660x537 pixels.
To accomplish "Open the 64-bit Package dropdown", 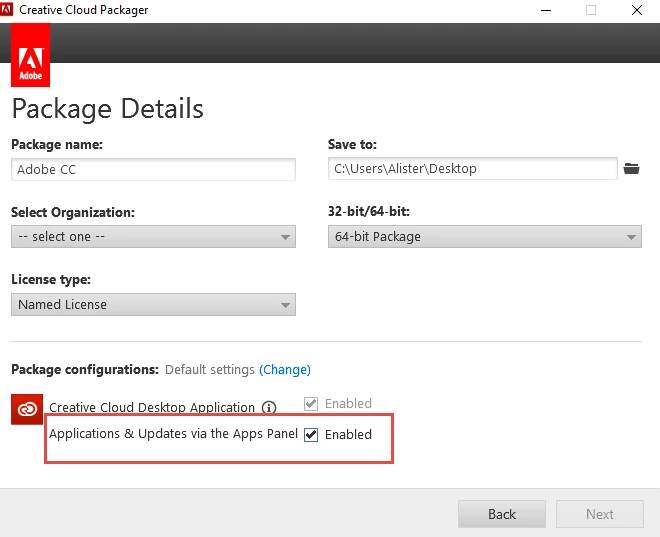I will tap(485, 237).
